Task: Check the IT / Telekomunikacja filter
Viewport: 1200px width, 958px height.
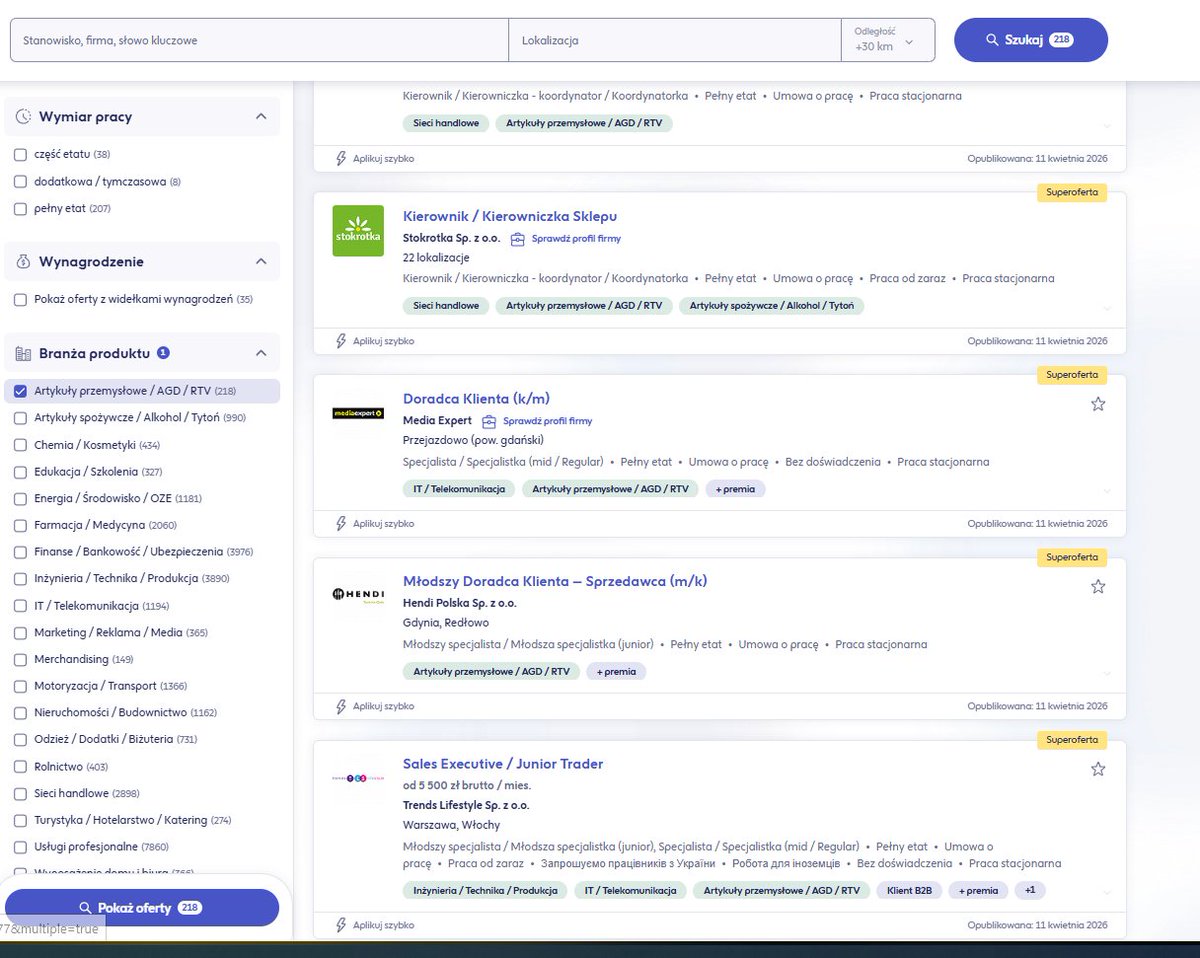Action: pos(20,605)
